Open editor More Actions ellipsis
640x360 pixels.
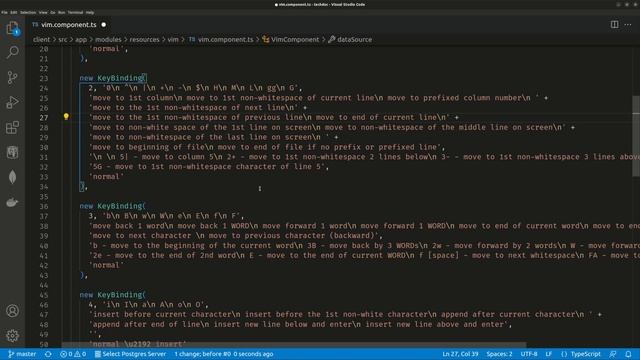point(628,24)
